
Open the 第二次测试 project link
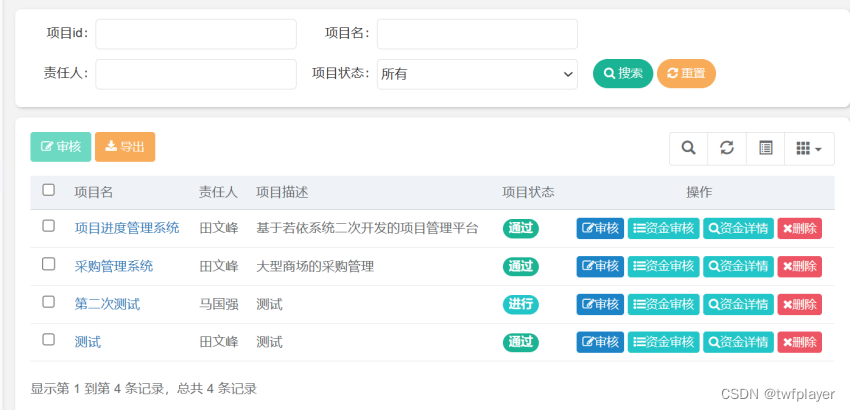click(107, 304)
